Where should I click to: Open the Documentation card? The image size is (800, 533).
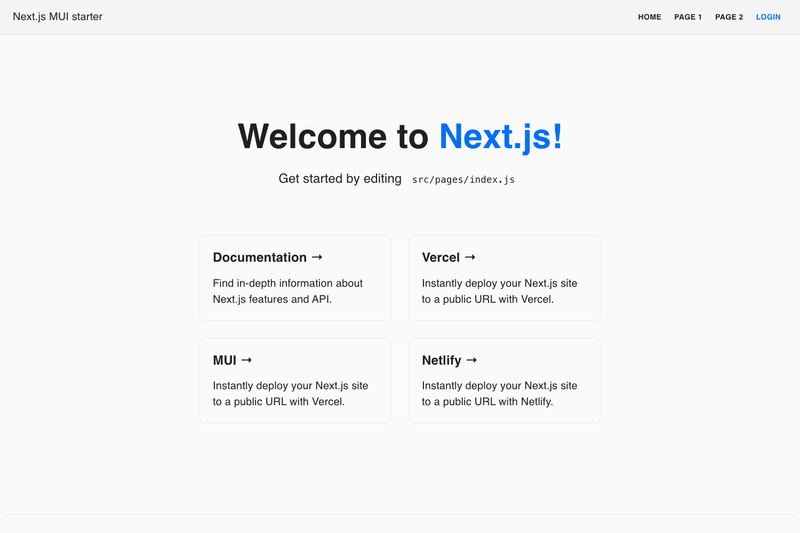tap(295, 278)
